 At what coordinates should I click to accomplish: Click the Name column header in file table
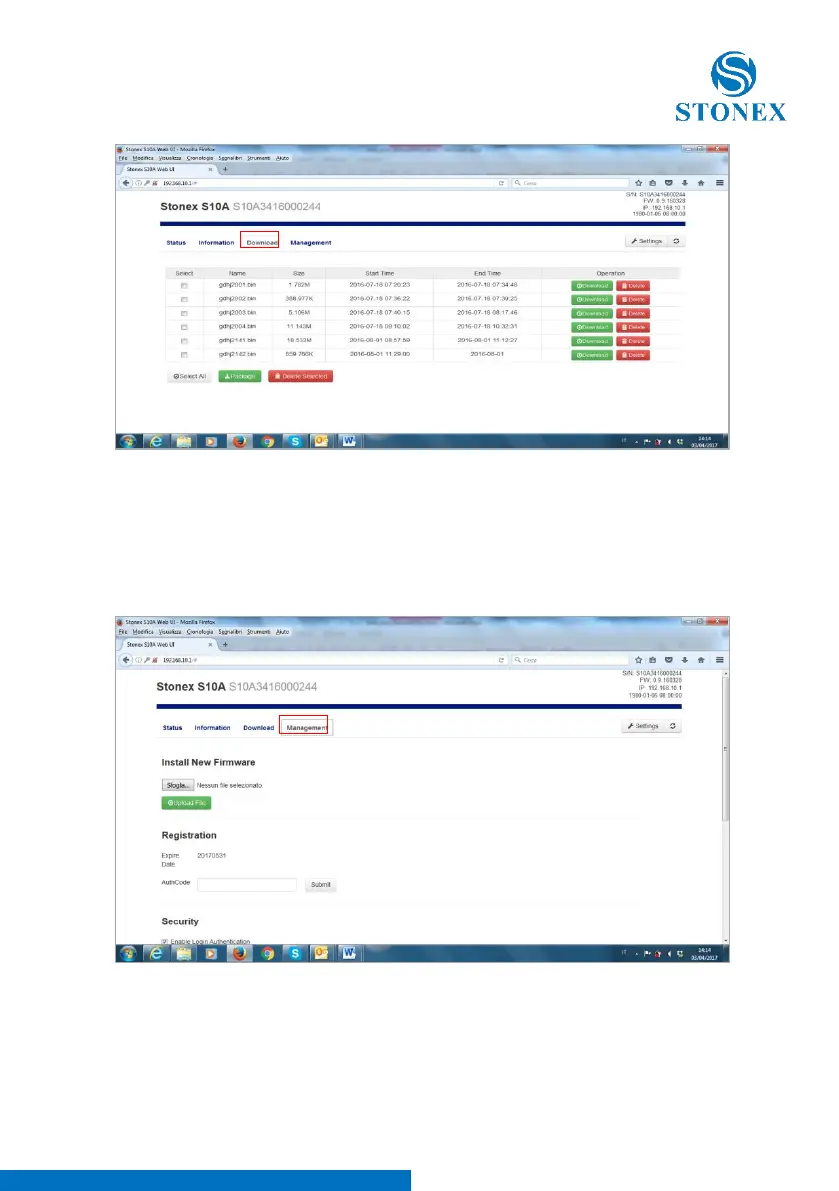pos(238,273)
